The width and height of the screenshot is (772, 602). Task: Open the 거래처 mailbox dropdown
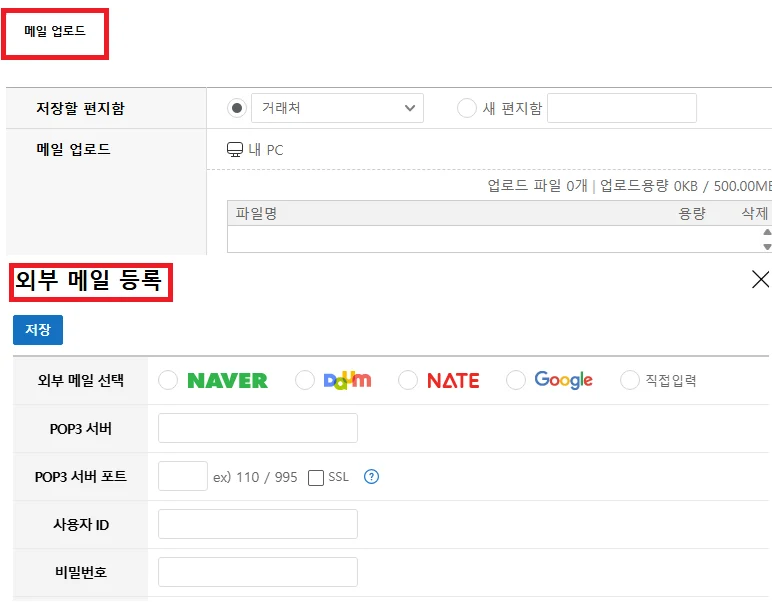point(337,108)
